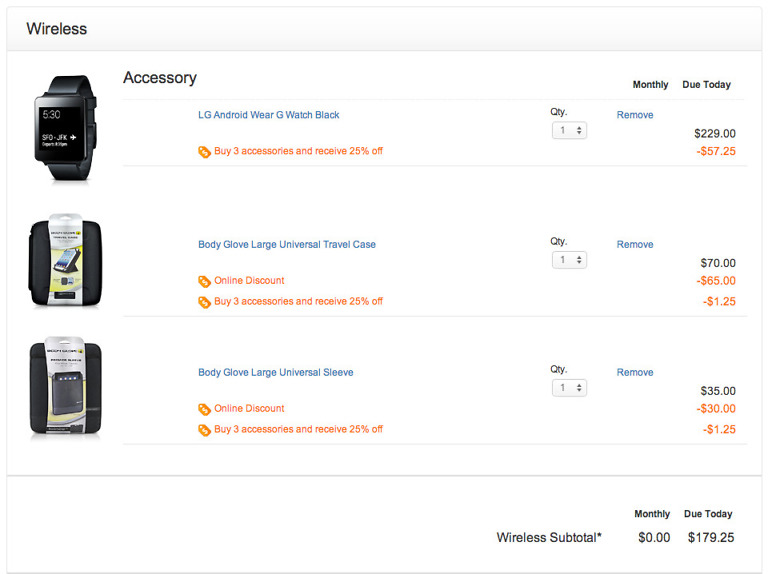Remove LG Android Wear G Watch
Image resolution: width=768 pixels, height=574 pixels.
634,115
